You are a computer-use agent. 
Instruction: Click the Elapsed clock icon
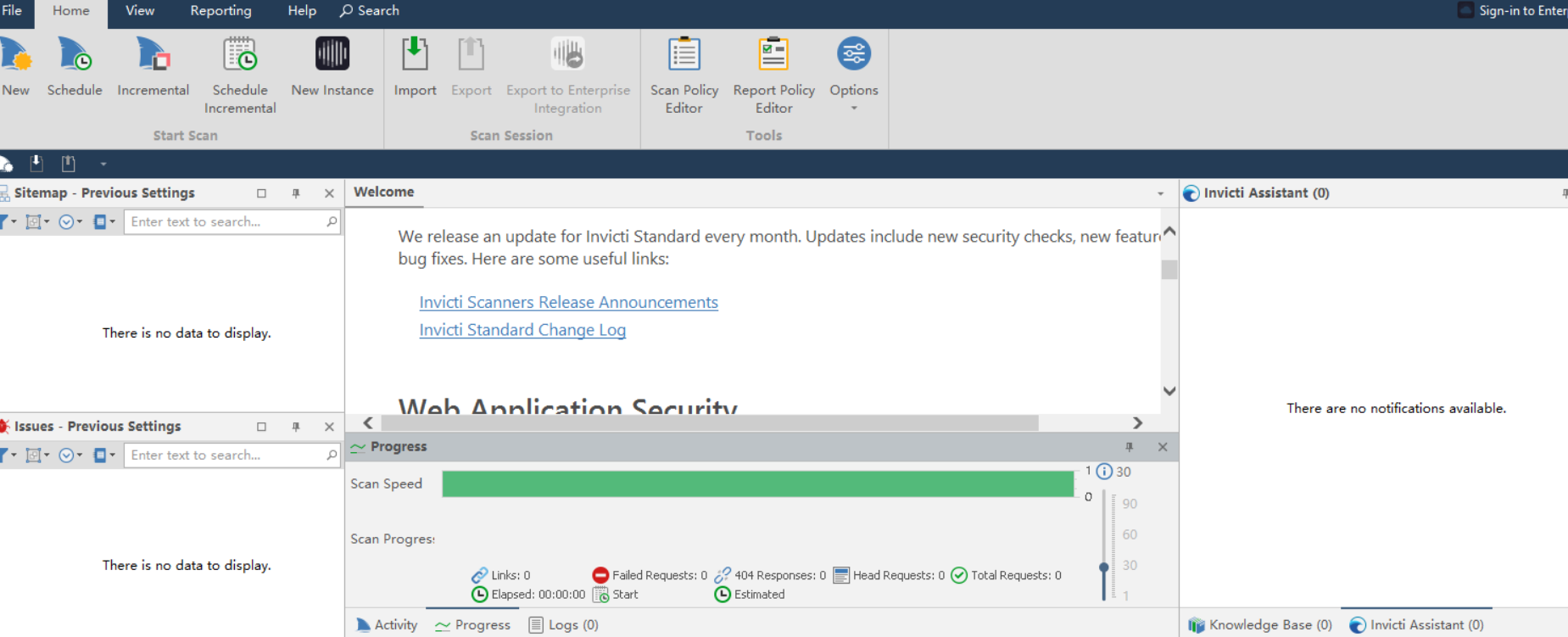click(x=479, y=595)
